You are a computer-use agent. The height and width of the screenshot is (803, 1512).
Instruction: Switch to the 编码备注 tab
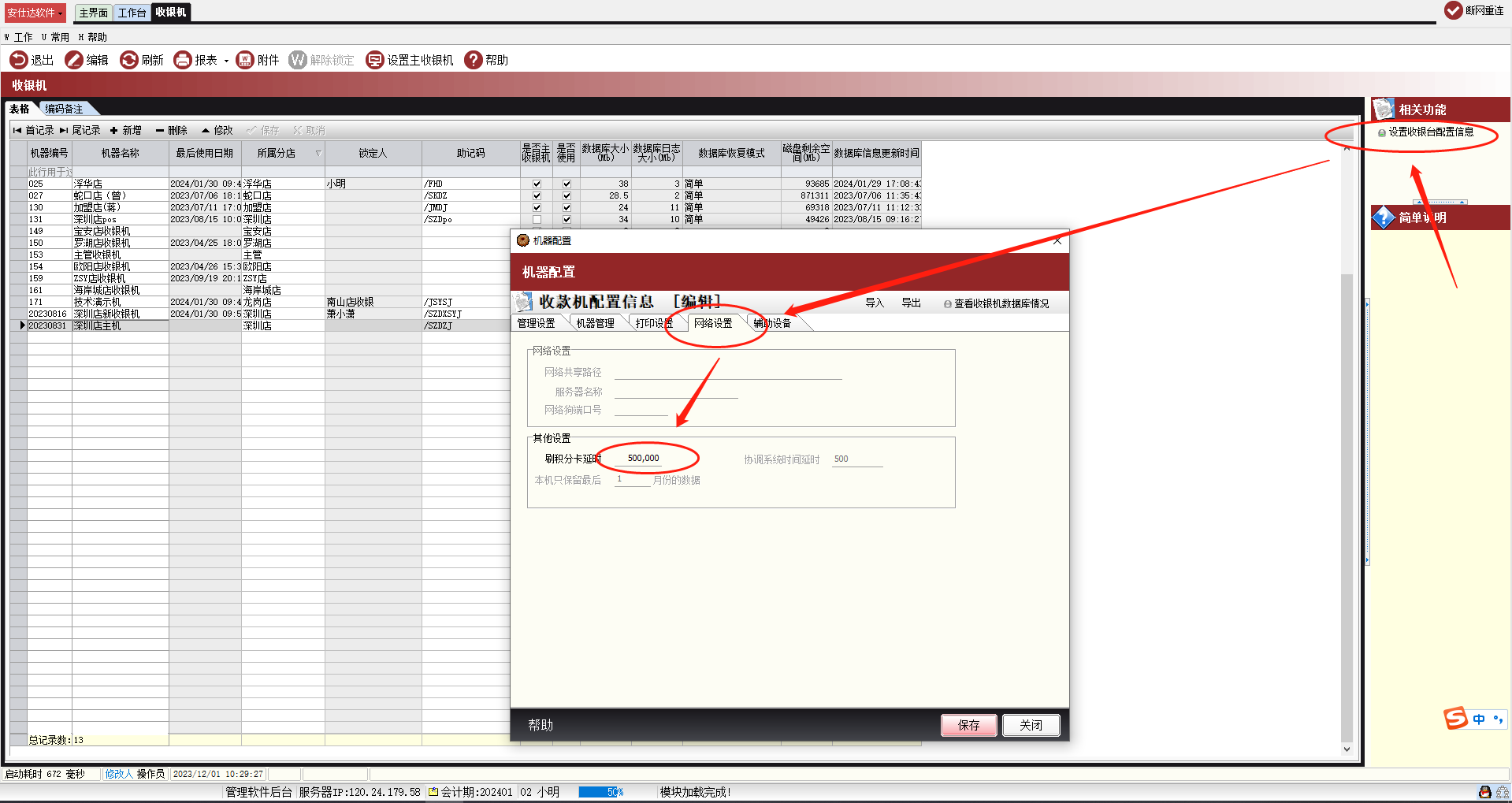pos(64,109)
